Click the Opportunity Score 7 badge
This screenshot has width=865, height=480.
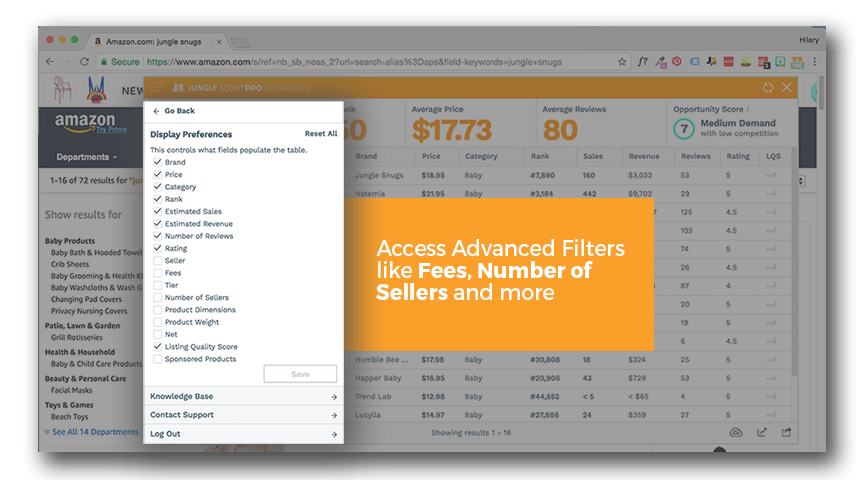click(684, 129)
